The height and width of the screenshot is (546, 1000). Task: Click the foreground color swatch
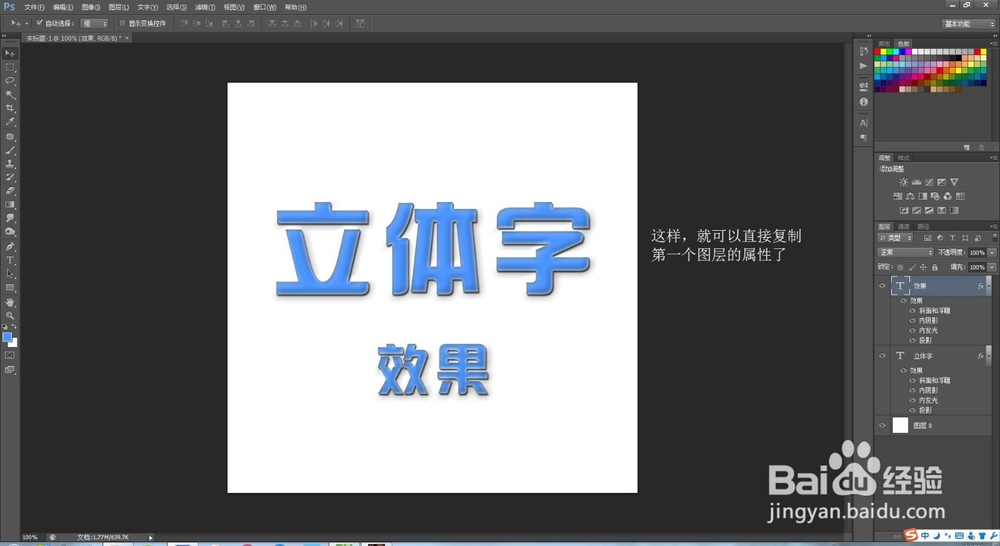click(7, 337)
